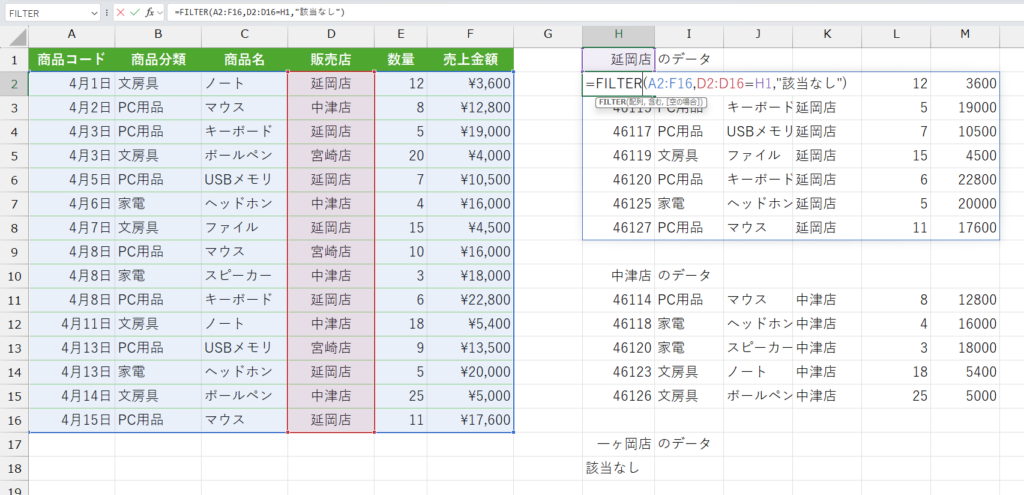Click cell J4 USBメモリ in the 延岡店 results
This screenshot has height=495, width=1024.
click(x=758, y=131)
